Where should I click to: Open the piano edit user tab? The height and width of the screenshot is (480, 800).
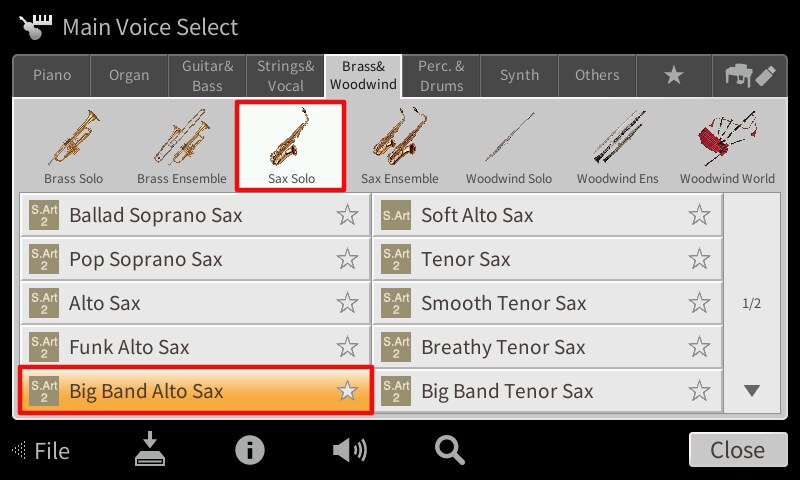750,75
